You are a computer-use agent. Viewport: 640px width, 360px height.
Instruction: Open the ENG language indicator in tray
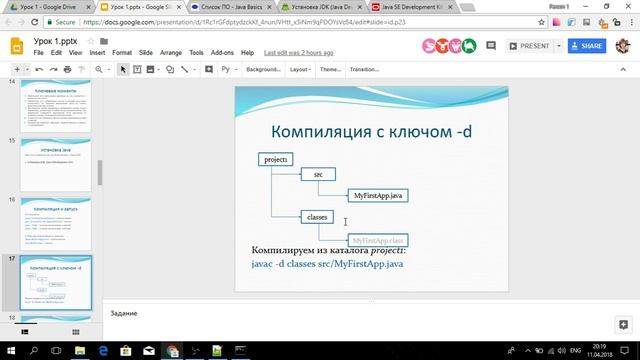[576, 351]
